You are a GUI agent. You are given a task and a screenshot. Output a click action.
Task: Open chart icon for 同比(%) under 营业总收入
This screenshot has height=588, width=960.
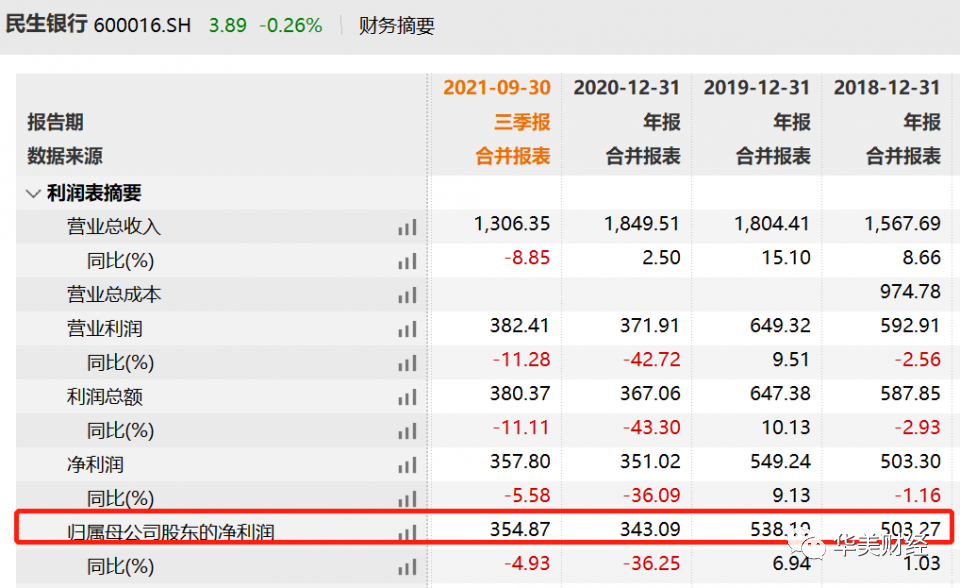[407, 262]
